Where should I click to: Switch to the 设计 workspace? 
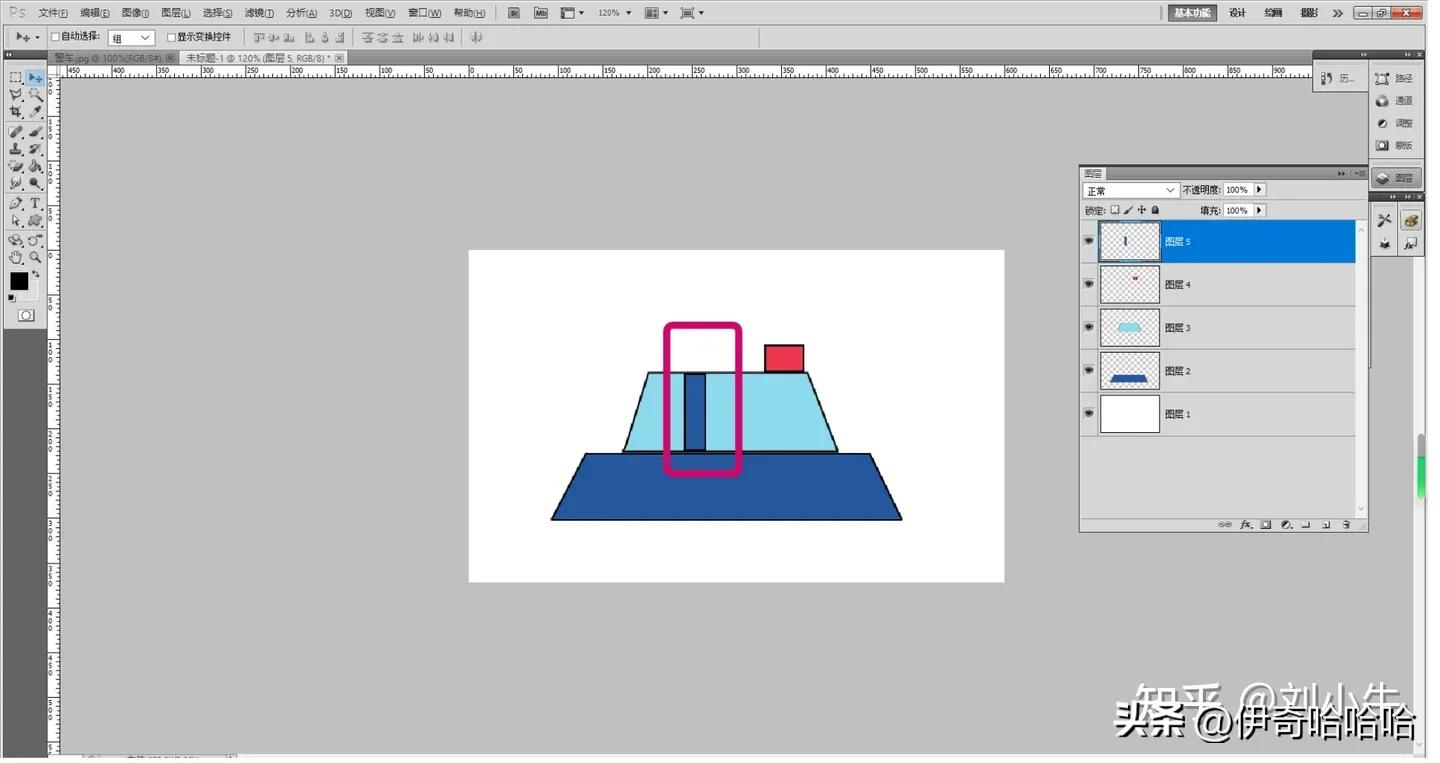[x=1237, y=13]
